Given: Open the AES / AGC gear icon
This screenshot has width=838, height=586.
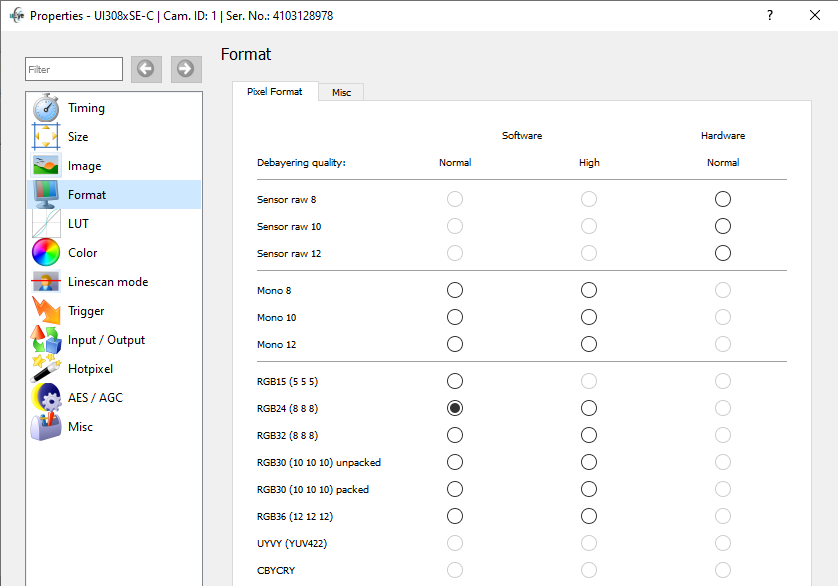Looking at the screenshot, I should (46, 398).
